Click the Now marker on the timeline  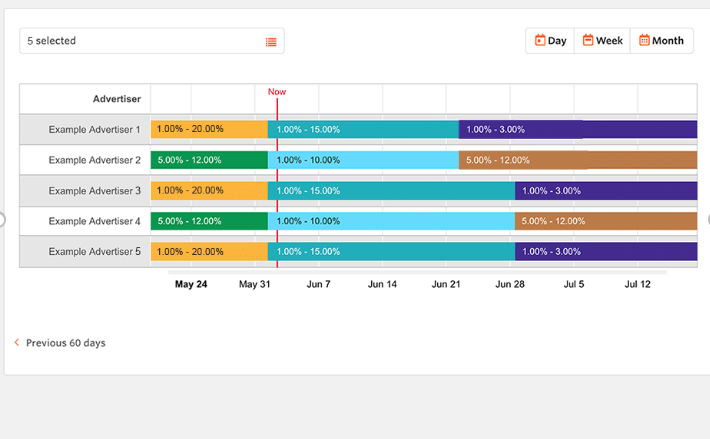point(277,92)
